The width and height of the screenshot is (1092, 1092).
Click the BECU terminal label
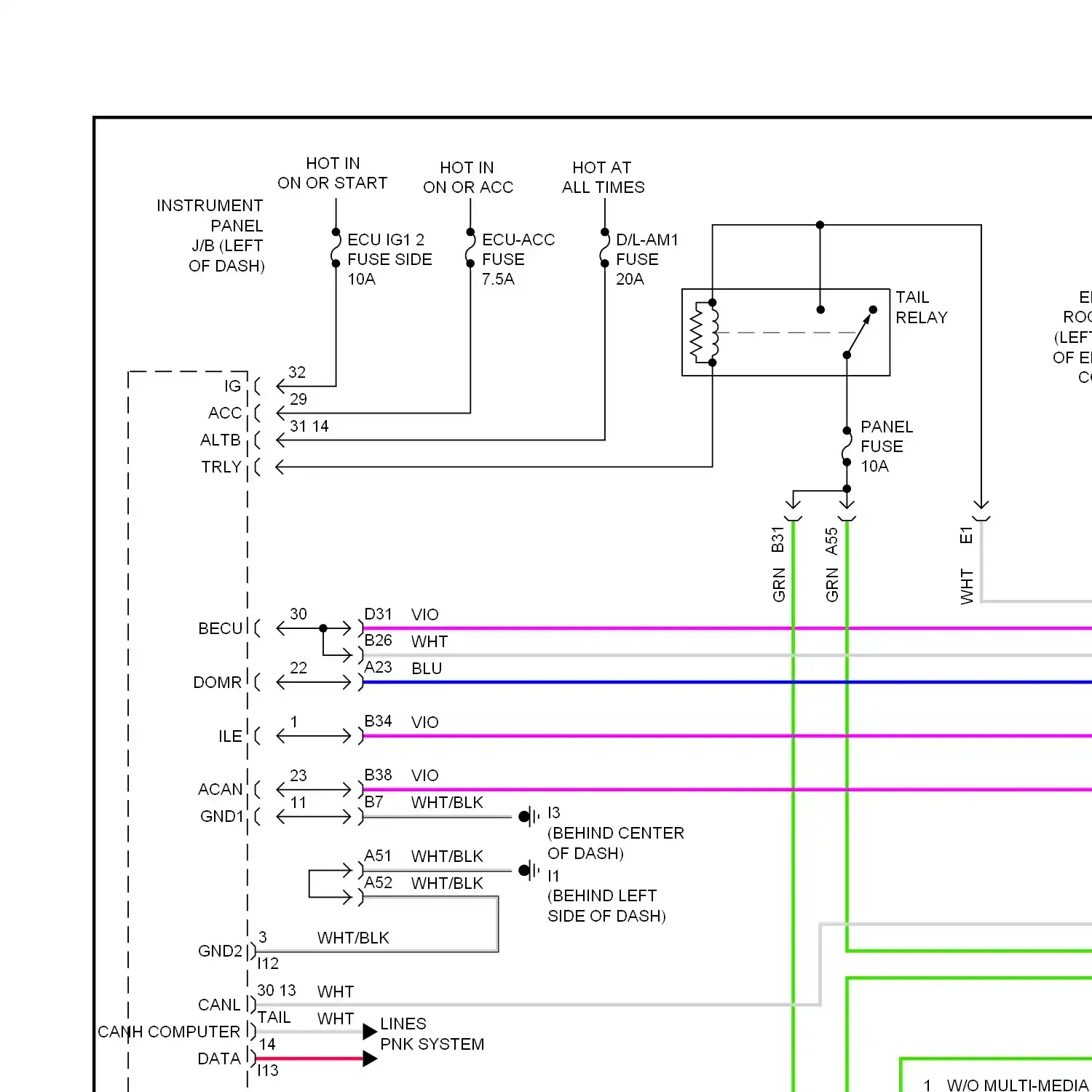pos(220,628)
